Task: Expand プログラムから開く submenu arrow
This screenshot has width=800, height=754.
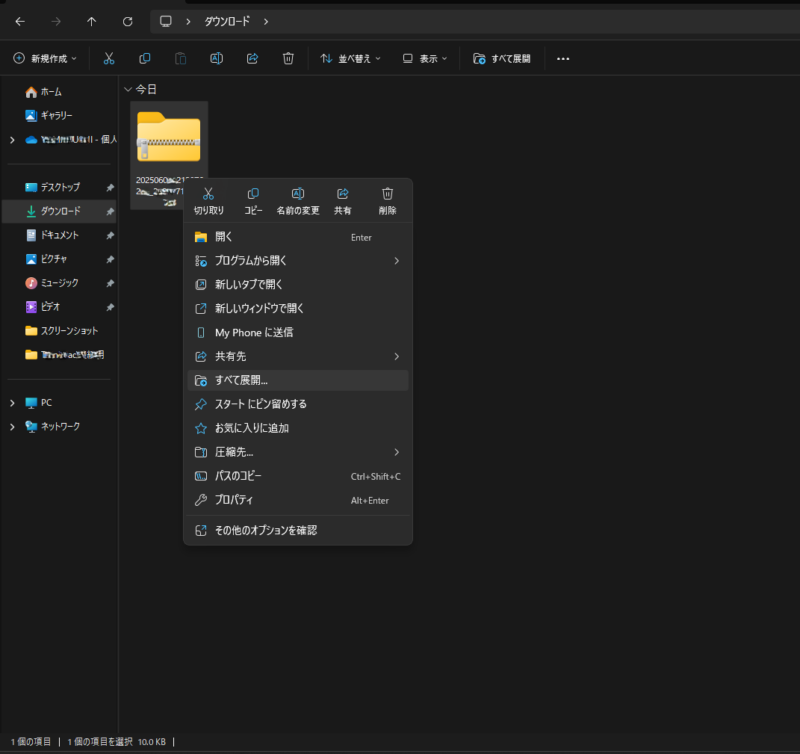Action: click(x=396, y=261)
